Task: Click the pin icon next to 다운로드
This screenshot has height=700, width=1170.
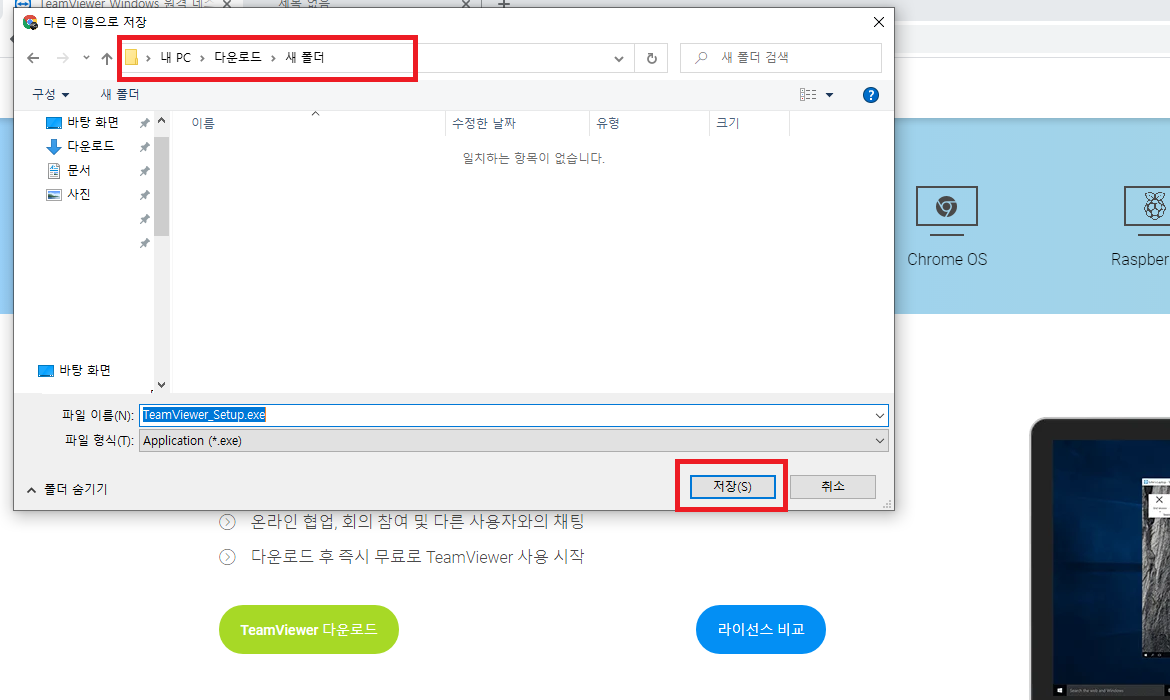Action: [x=145, y=147]
